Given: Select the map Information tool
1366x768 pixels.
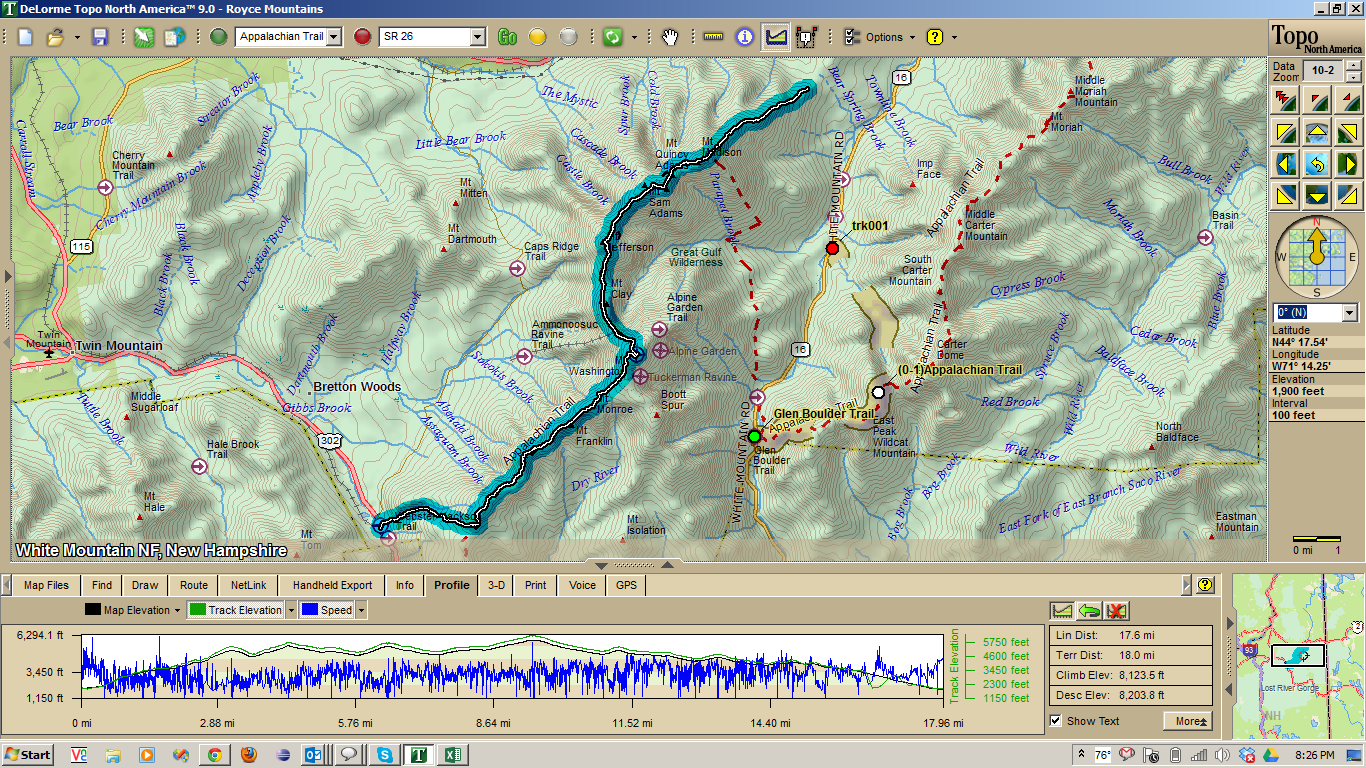Looking at the screenshot, I should [x=745, y=36].
